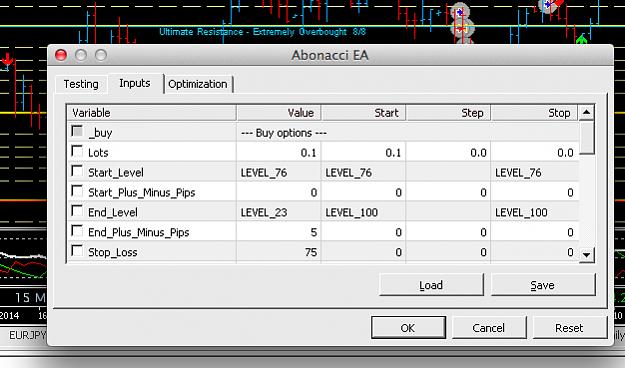
Task: Click the Lots Stop cell 0.0
Action: [x=535, y=153]
